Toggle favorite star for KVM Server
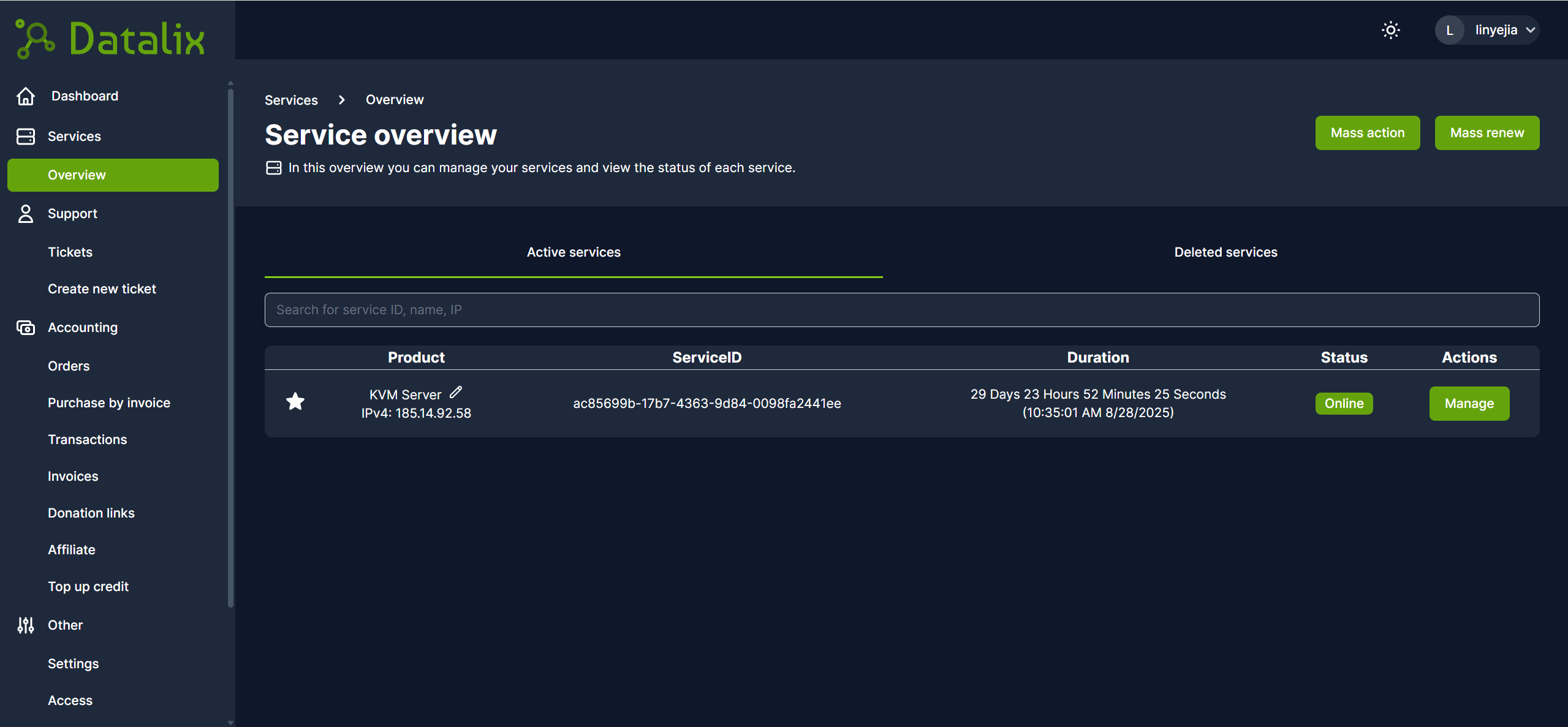 point(295,402)
